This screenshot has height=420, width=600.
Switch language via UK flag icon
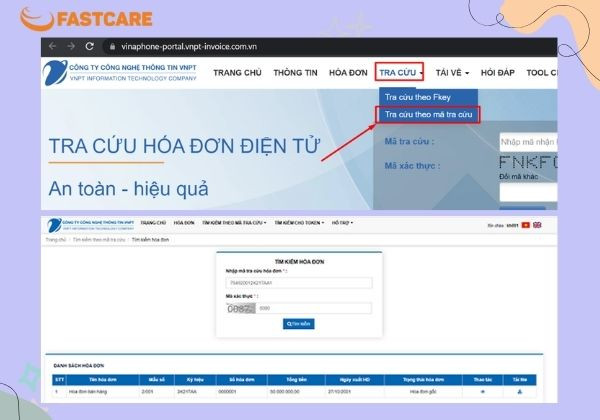tap(537, 225)
